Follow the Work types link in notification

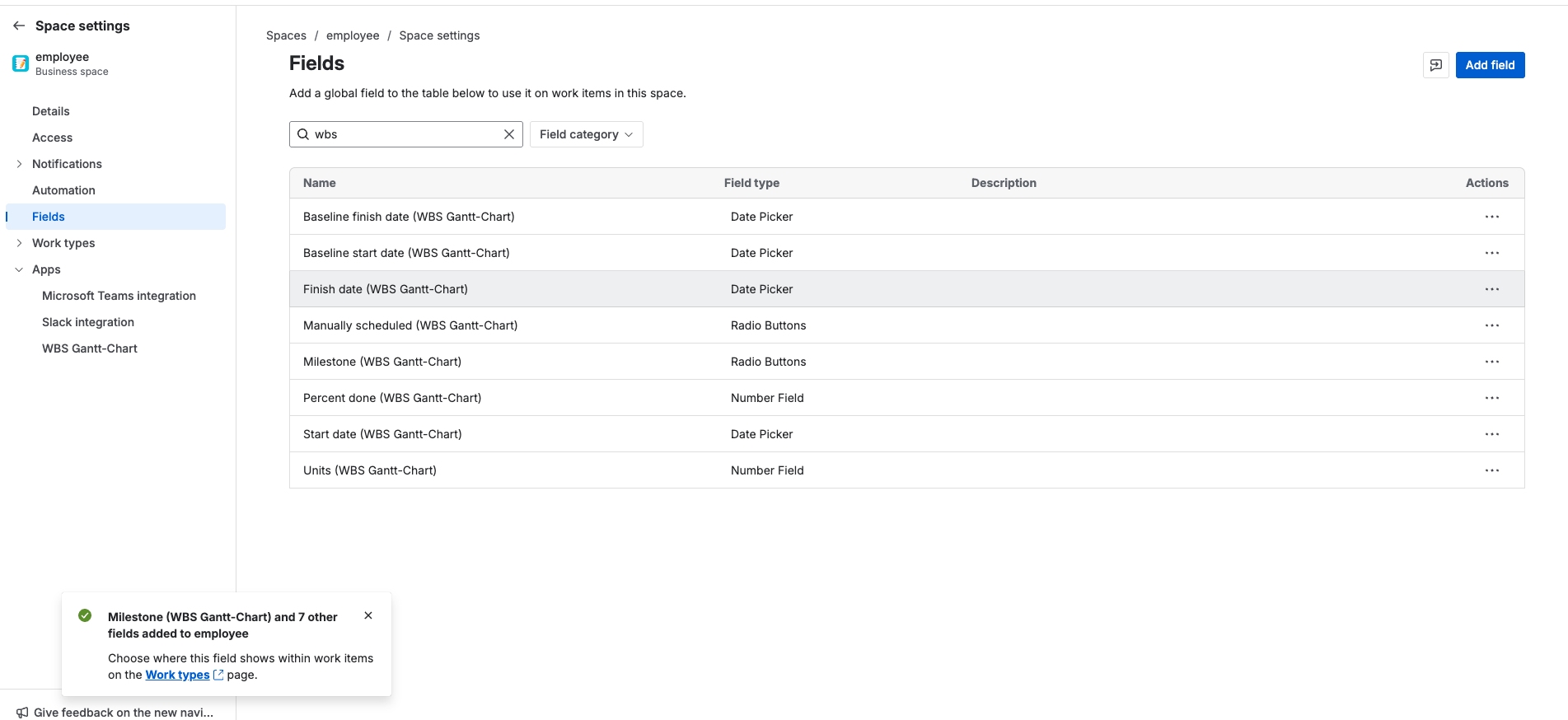177,675
